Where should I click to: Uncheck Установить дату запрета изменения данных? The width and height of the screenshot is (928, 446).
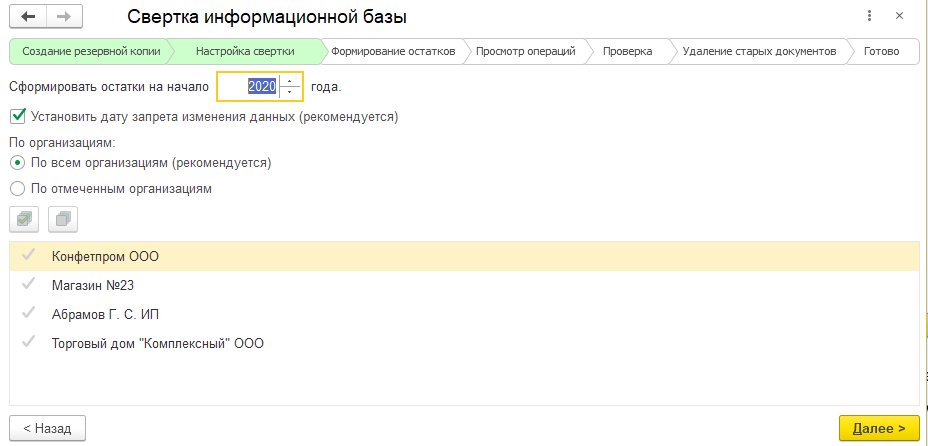(17, 117)
